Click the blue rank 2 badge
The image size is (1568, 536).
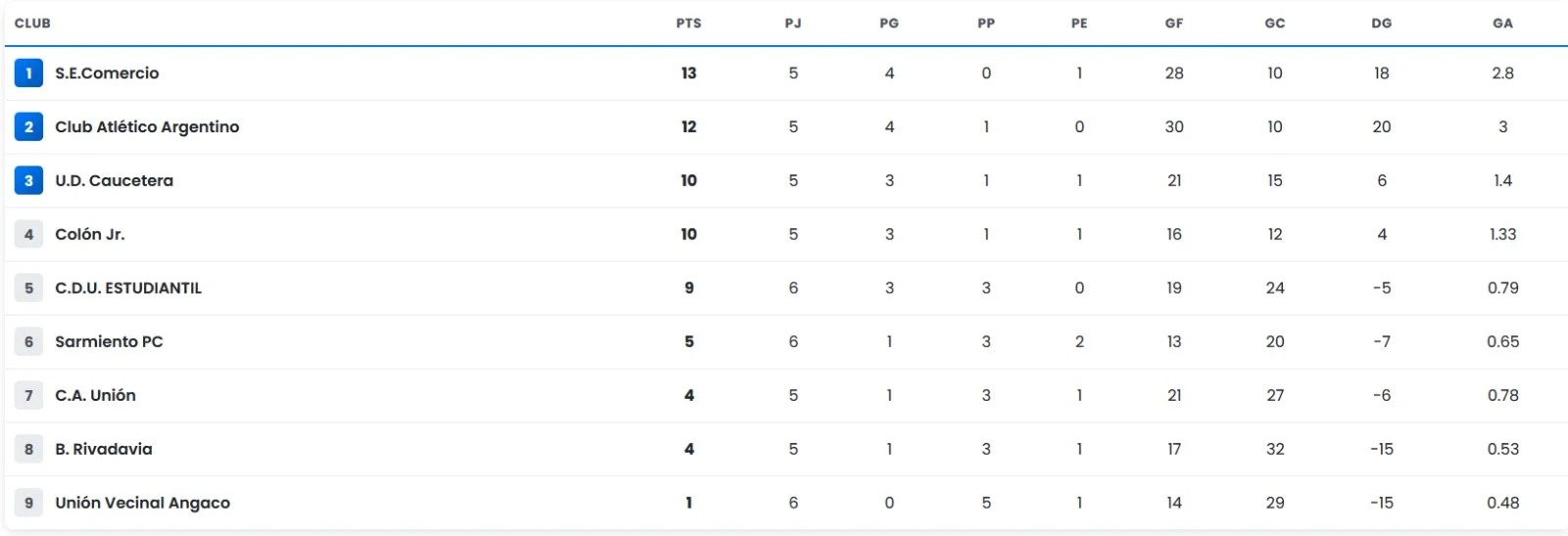28,126
